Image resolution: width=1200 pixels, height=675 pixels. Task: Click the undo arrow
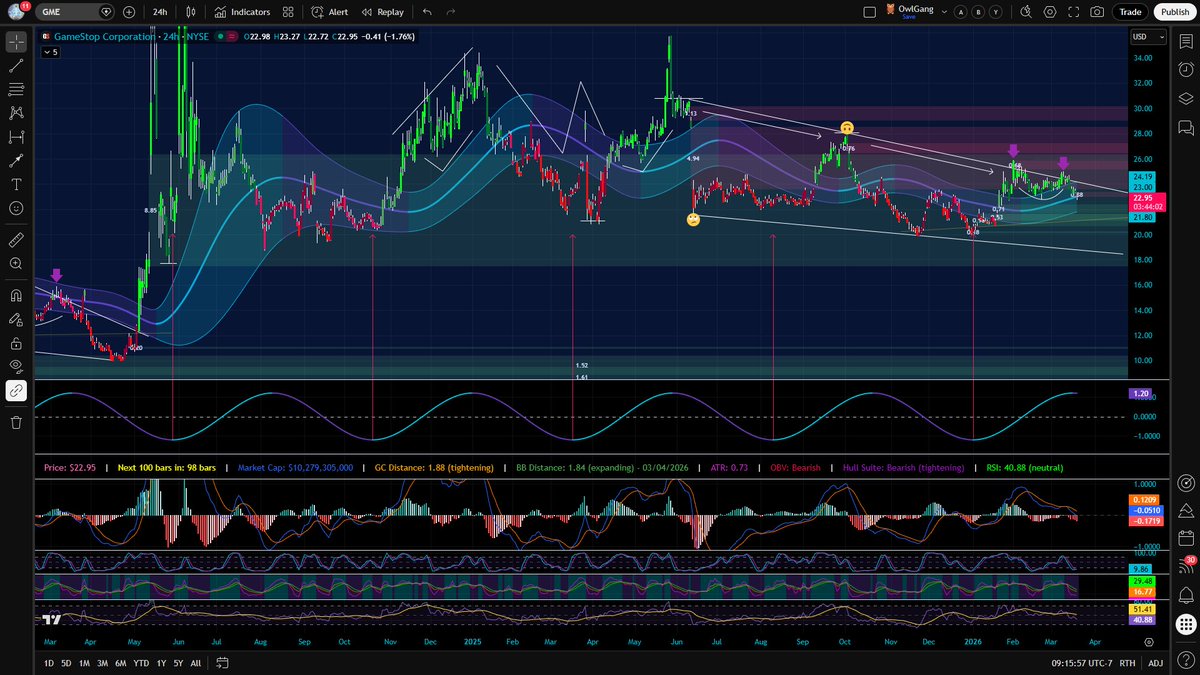(427, 12)
